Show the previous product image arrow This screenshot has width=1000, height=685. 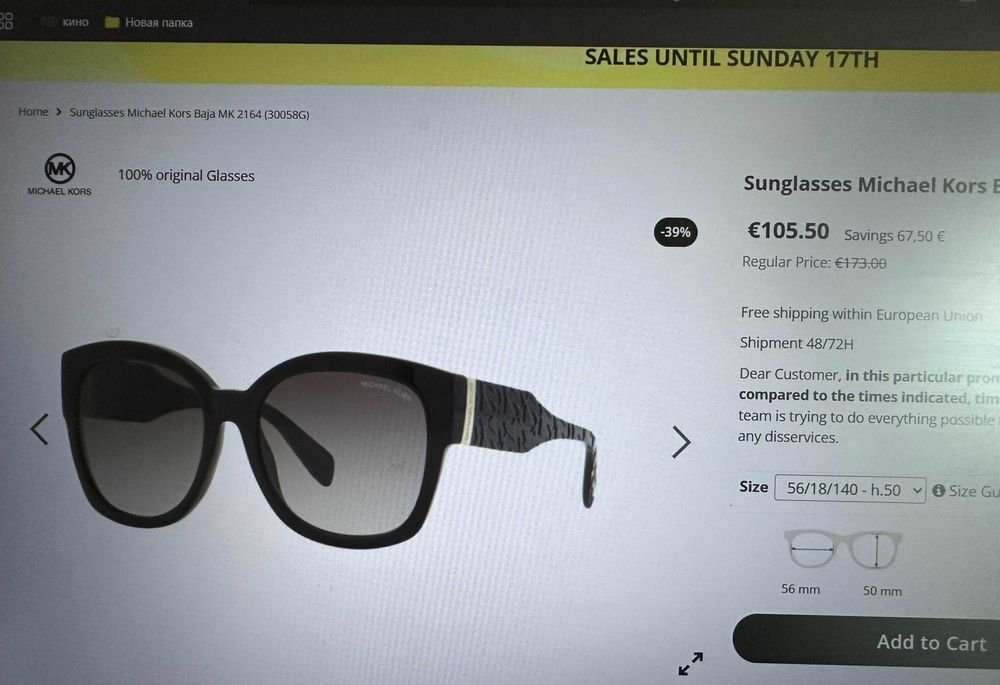(x=40, y=429)
